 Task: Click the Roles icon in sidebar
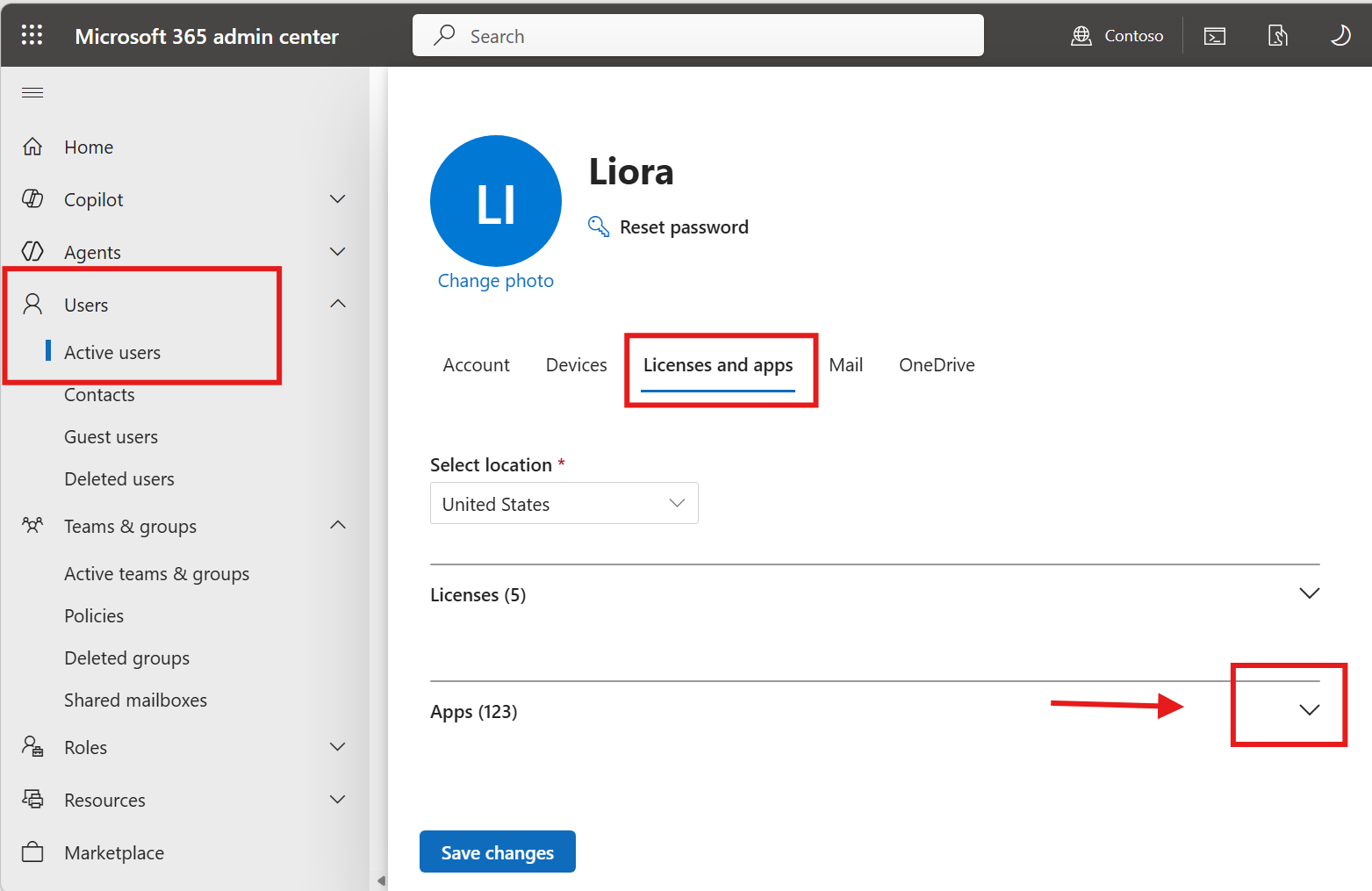pyautogui.click(x=32, y=747)
